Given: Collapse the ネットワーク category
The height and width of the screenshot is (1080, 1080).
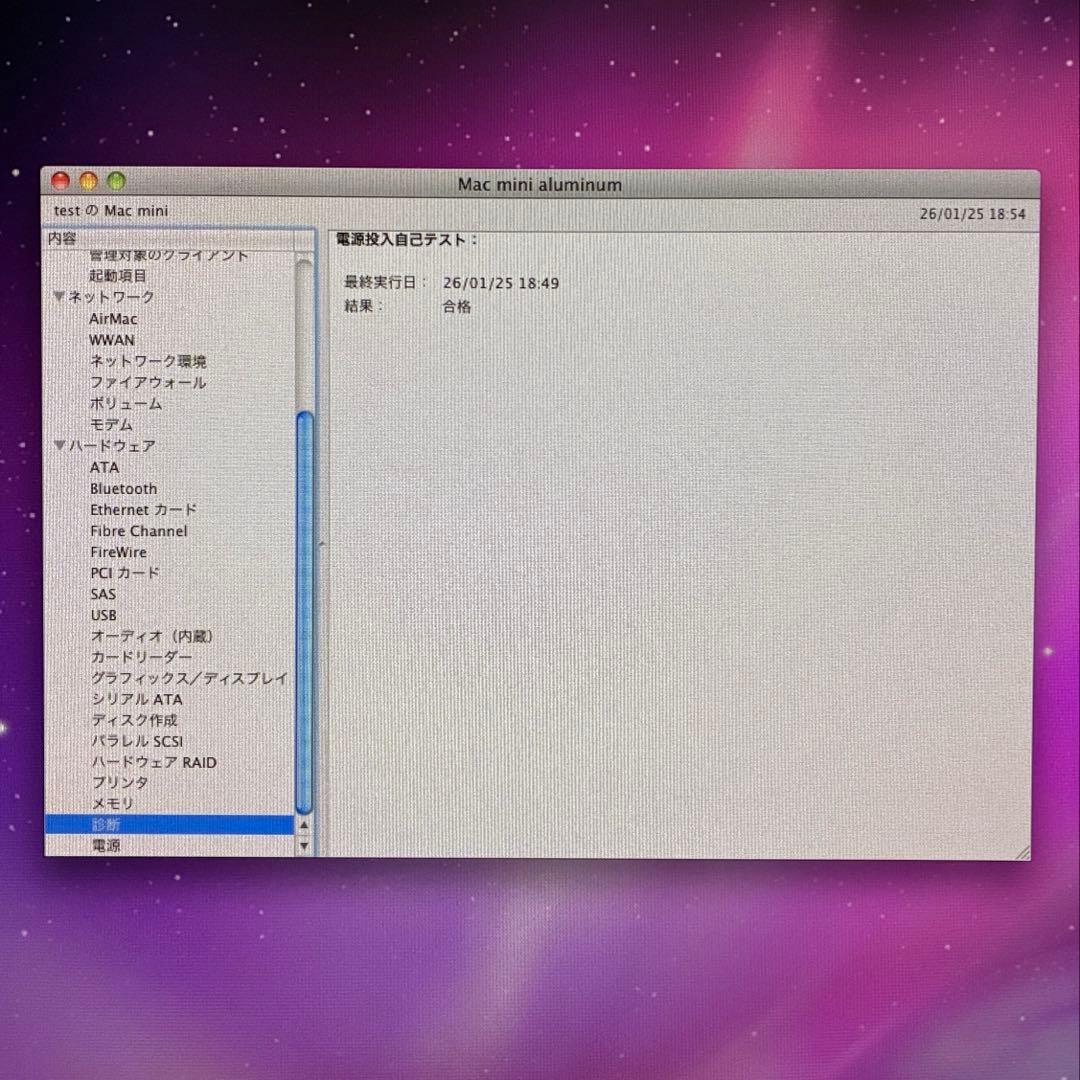Looking at the screenshot, I should click(x=60, y=297).
